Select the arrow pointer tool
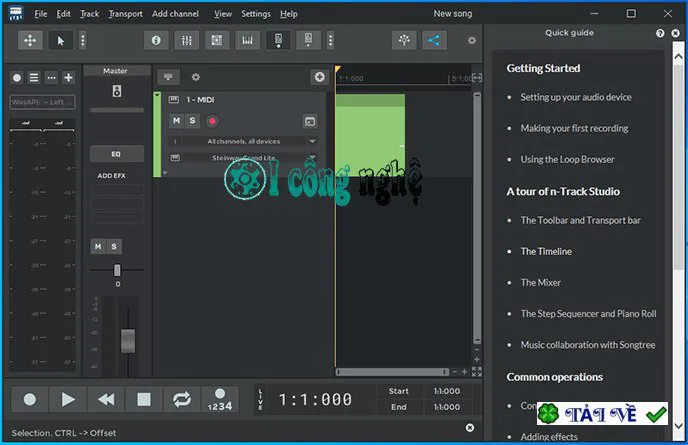This screenshot has height=445, width=688. (x=61, y=40)
